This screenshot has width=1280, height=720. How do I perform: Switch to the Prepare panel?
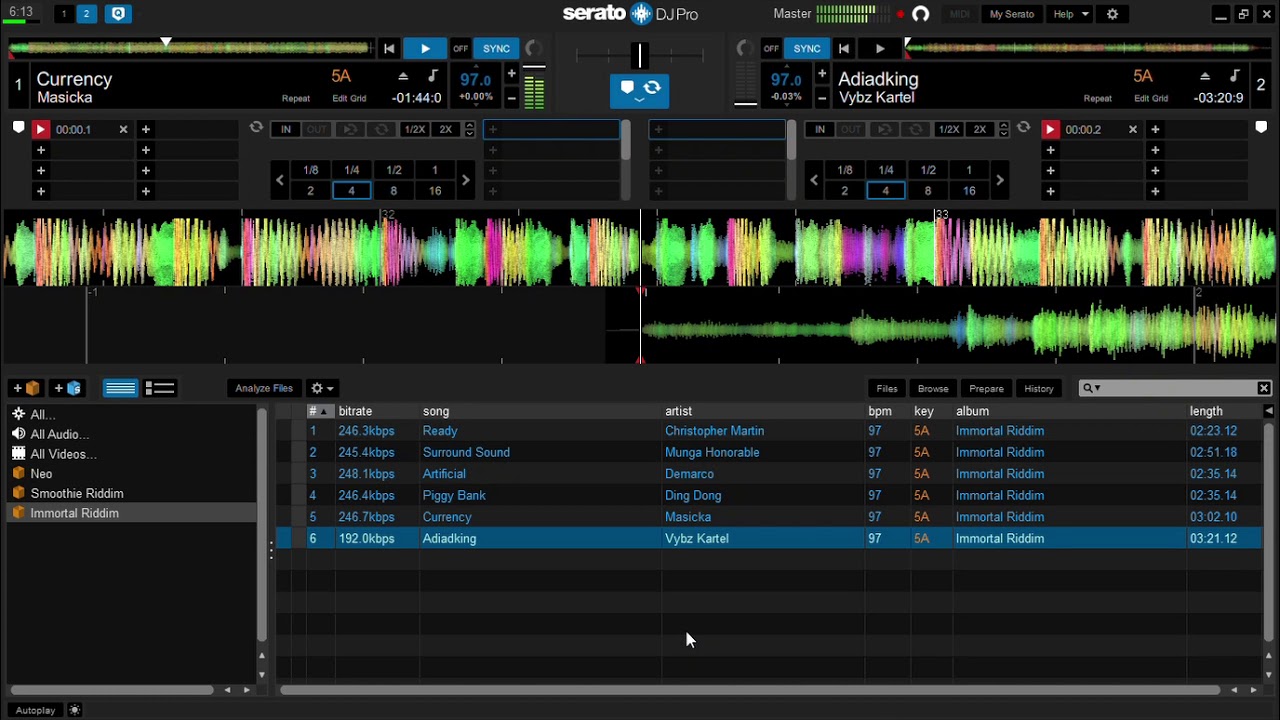tap(986, 388)
